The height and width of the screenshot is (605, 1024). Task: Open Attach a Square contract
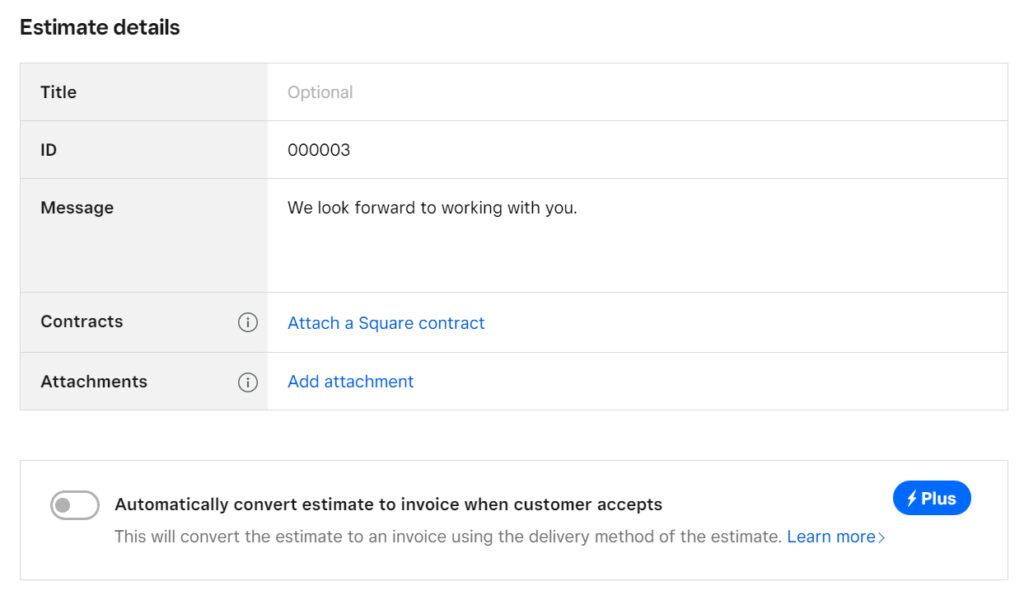[x=386, y=323]
